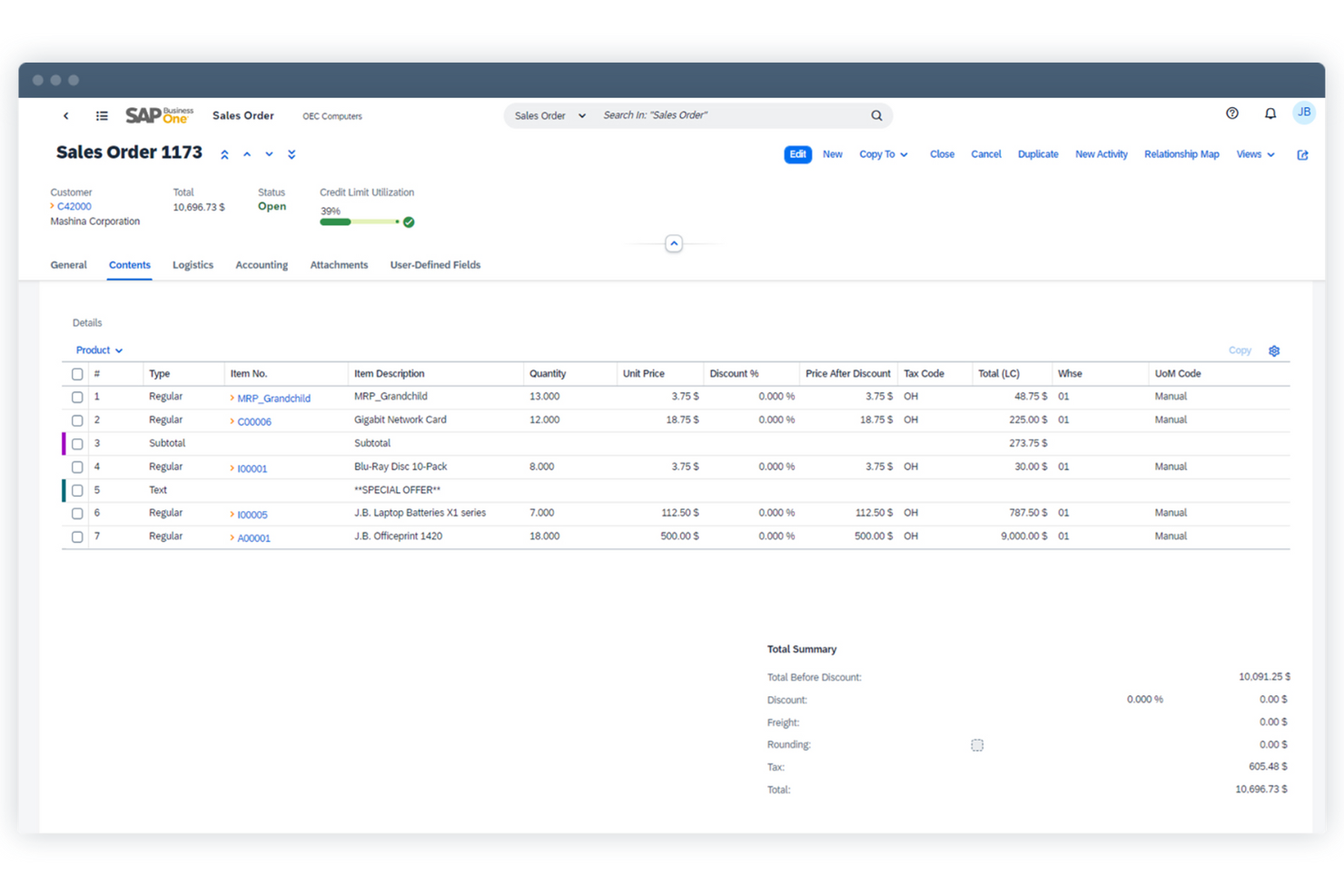Image resolution: width=1344 pixels, height=896 pixels.
Task: Click the link arrow before C42000
Action: pyautogui.click(x=53, y=206)
